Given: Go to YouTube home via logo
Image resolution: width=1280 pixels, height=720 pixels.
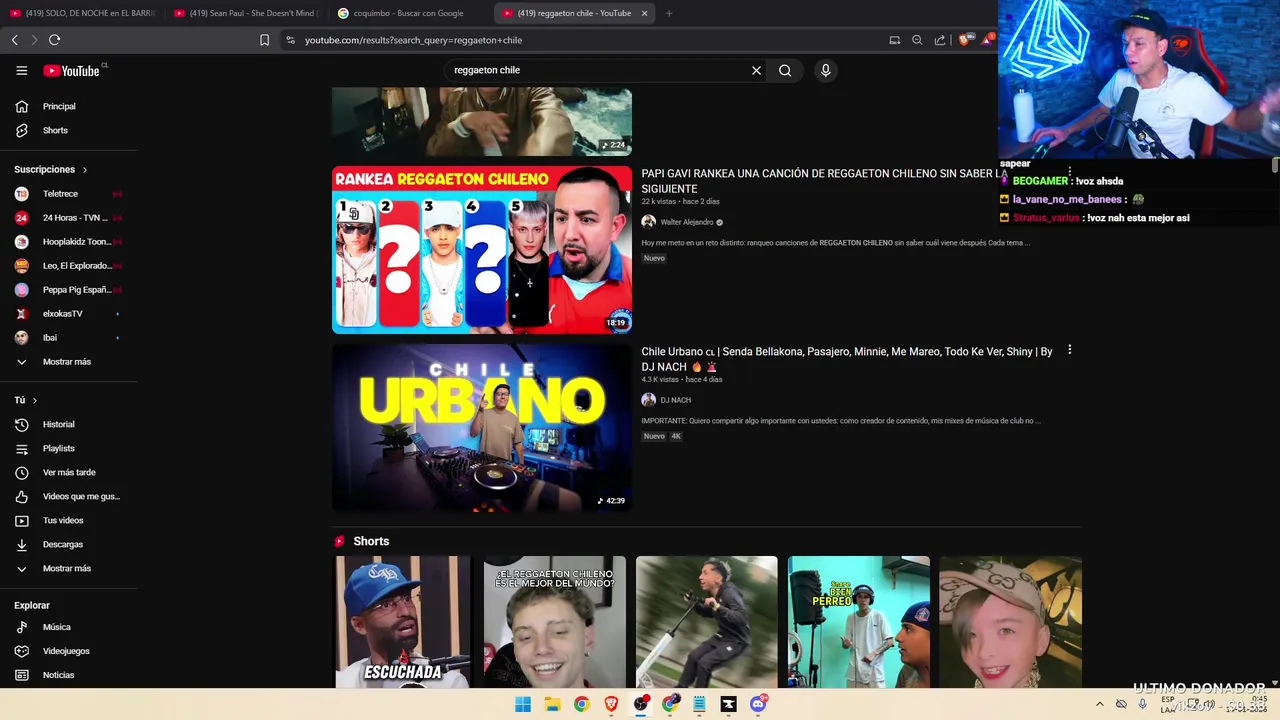Looking at the screenshot, I should [72, 70].
